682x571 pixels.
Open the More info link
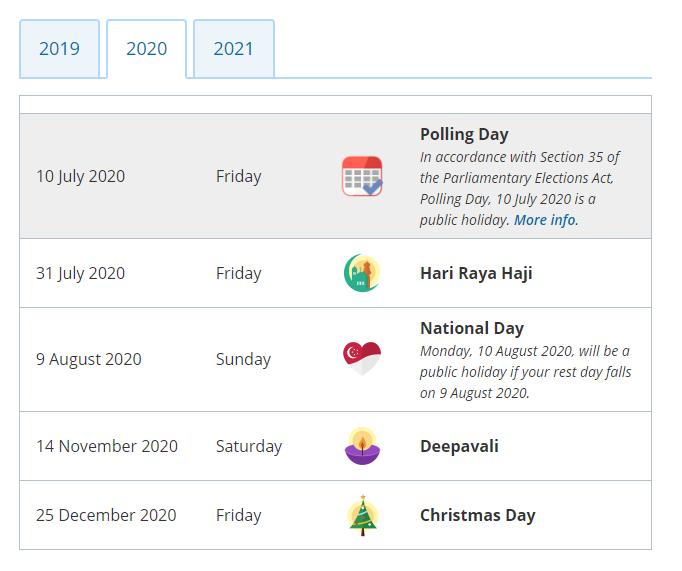[545, 220]
